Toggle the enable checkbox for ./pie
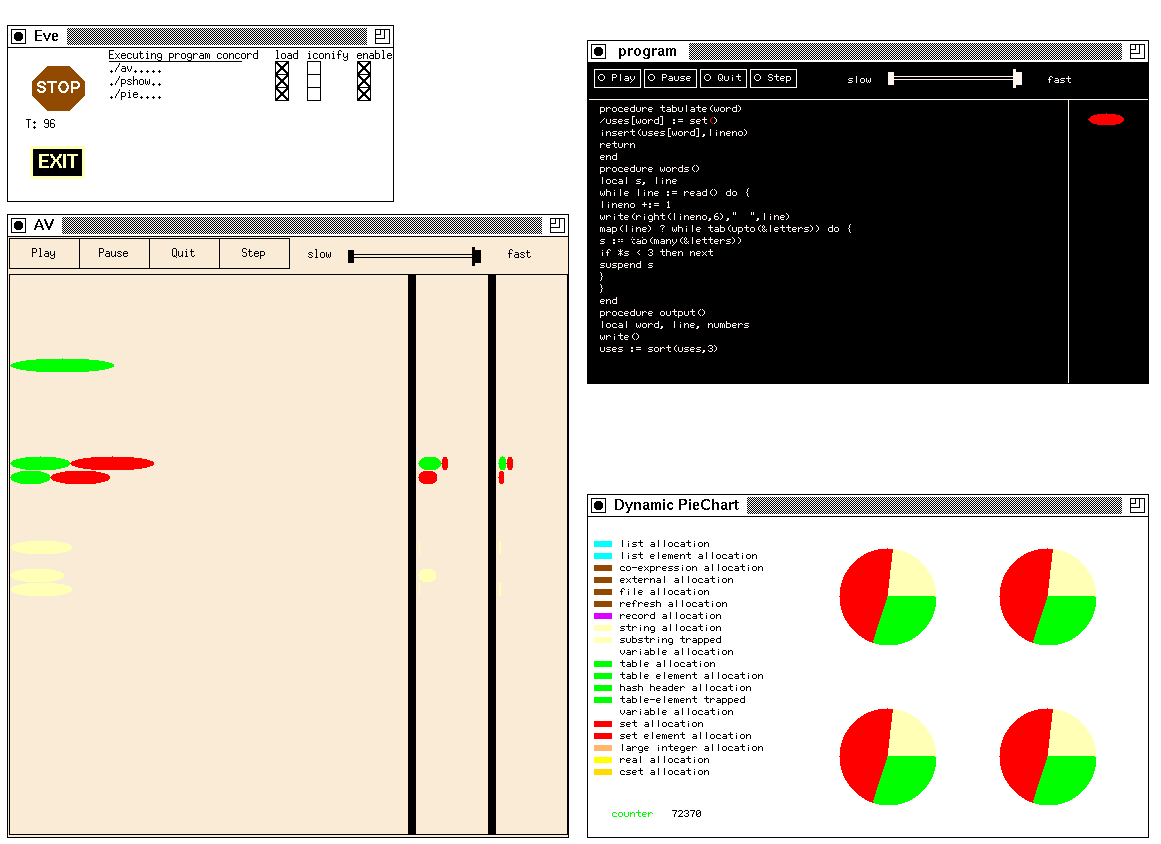The width and height of the screenshot is (1161, 844). coord(364,94)
